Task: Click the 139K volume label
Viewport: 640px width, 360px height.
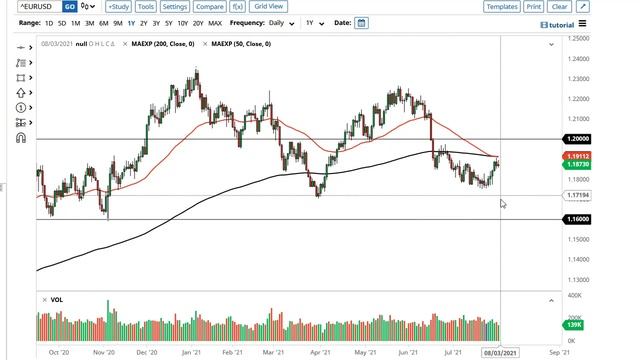Action: [573, 325]
